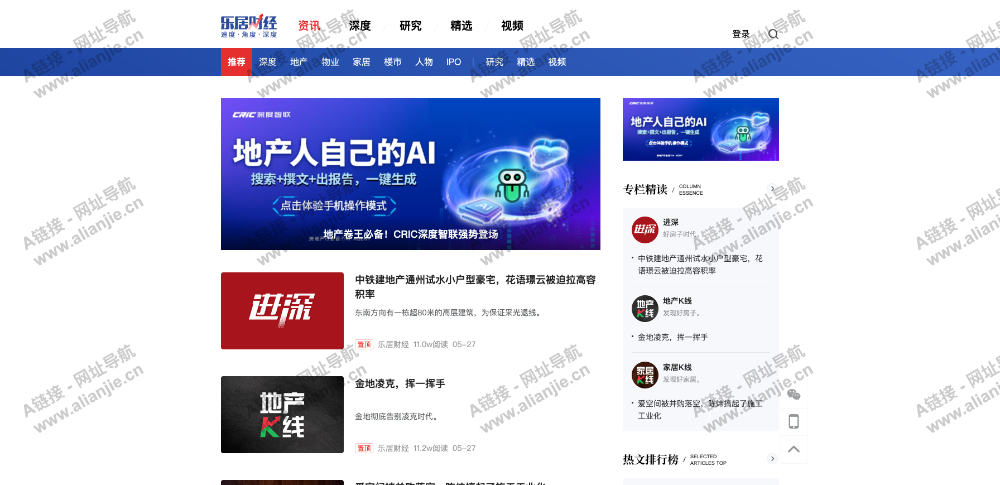Click the 11.0w阅读 read count
This screenshot has width=1000, height=485.
tap(430, 344)
